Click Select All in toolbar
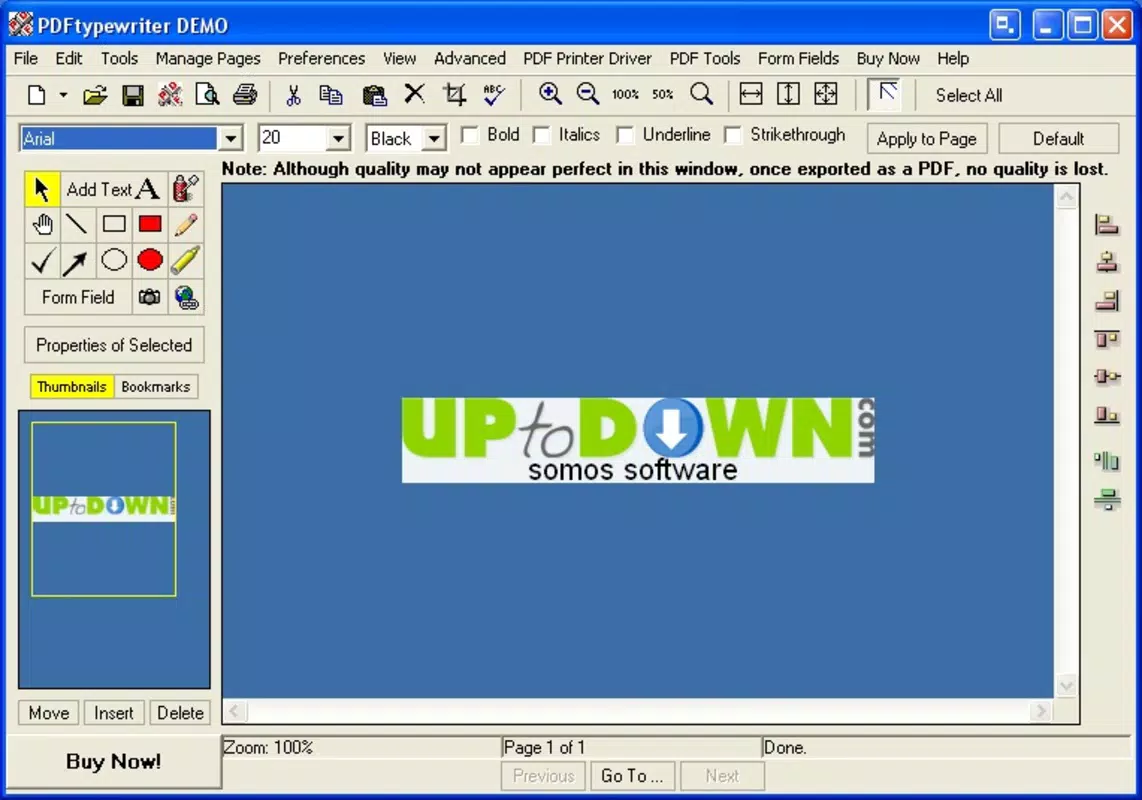1142x800 pixels. pos(969,95)
